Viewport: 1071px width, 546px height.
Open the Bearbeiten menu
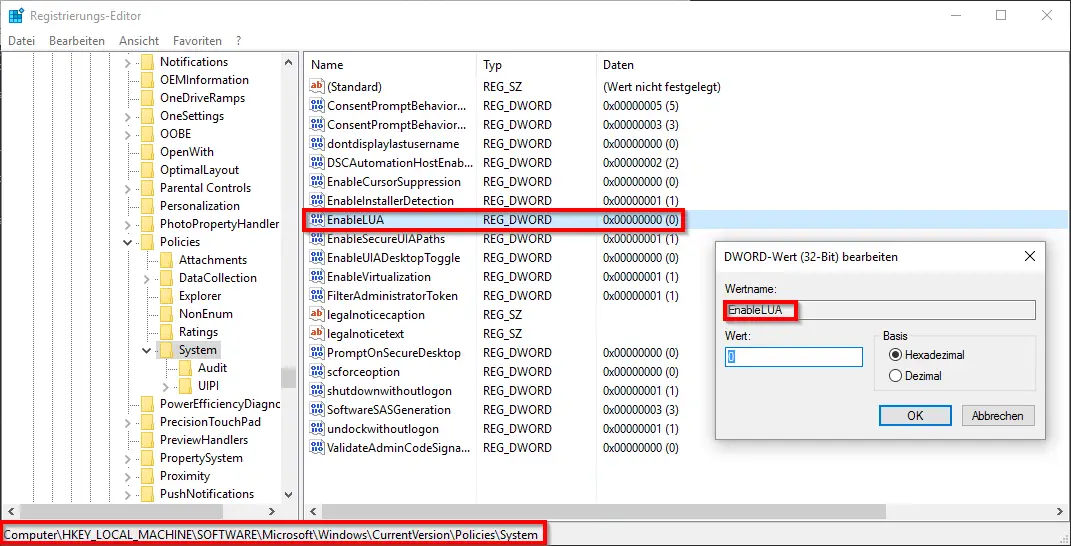click(x=76, y=41)
